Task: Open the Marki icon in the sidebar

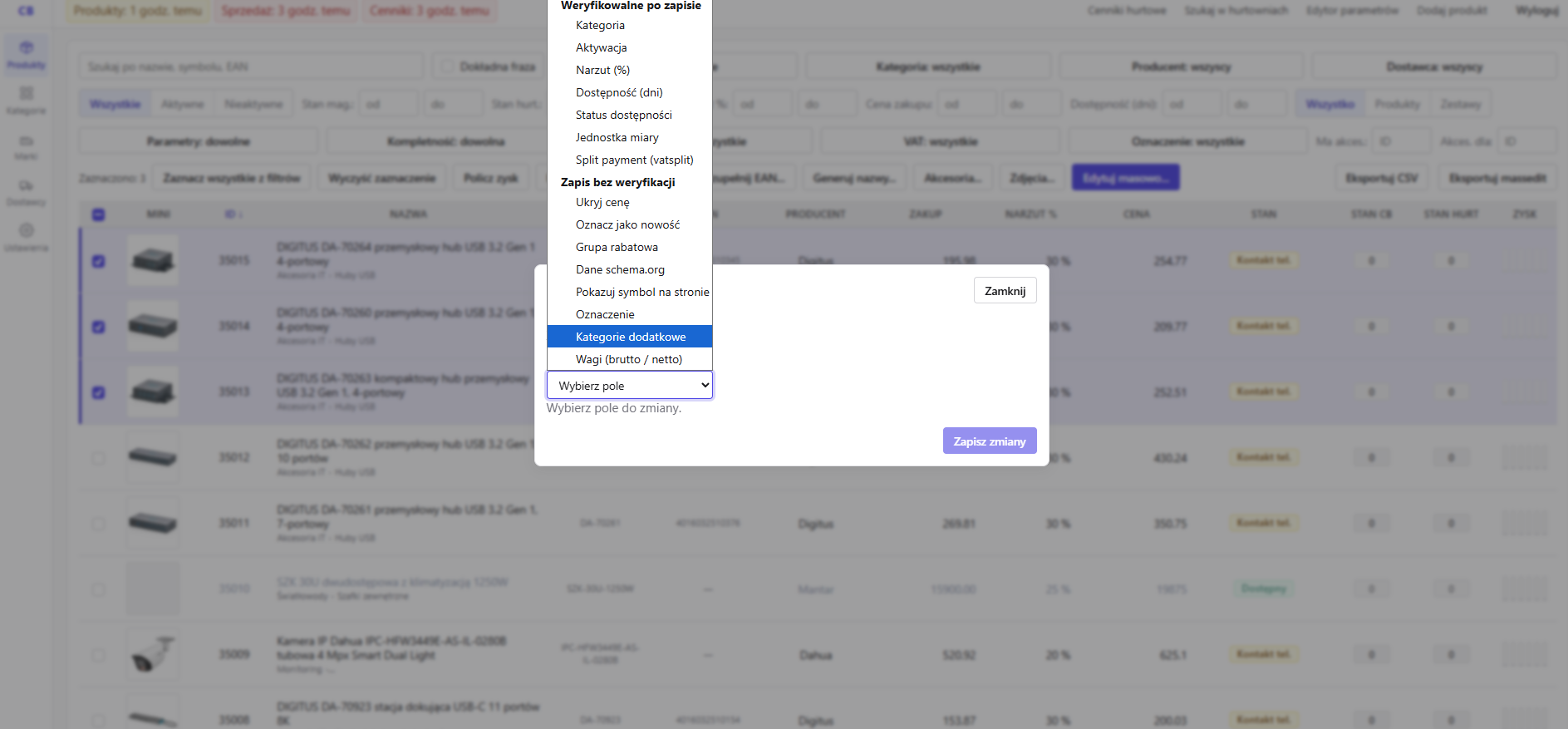Action: (x=26, y=147)
